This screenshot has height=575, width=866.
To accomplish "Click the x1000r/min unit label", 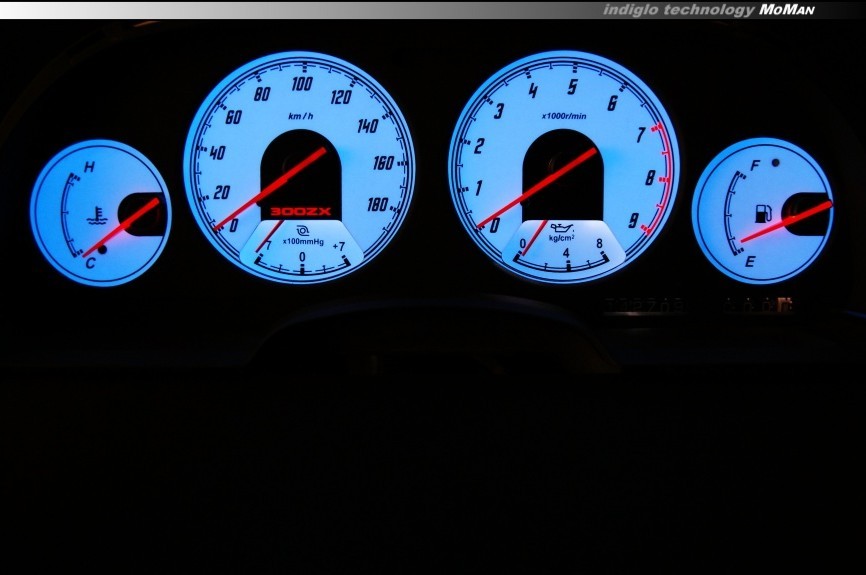I will point(564,116).
